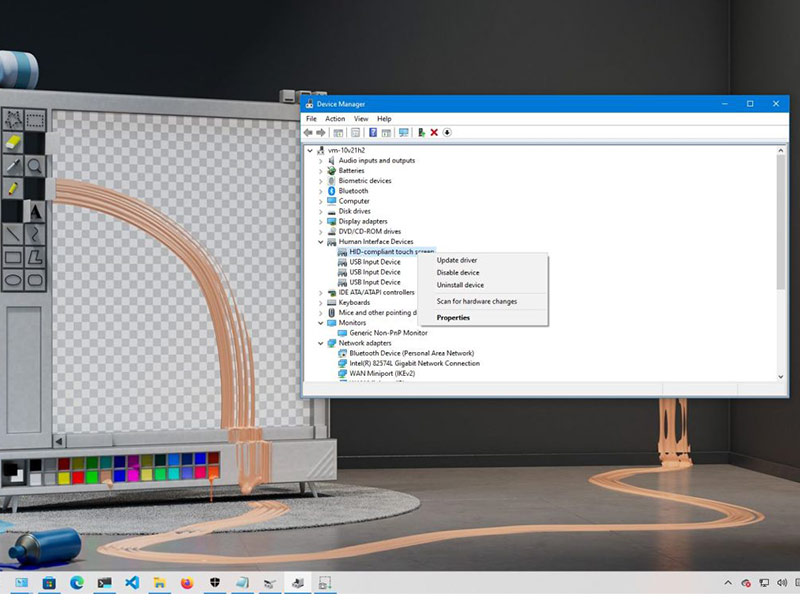The image size is (800, 600).
Task: Click the down-arrow Disable device toolbar icon
Action: point(447,133)
